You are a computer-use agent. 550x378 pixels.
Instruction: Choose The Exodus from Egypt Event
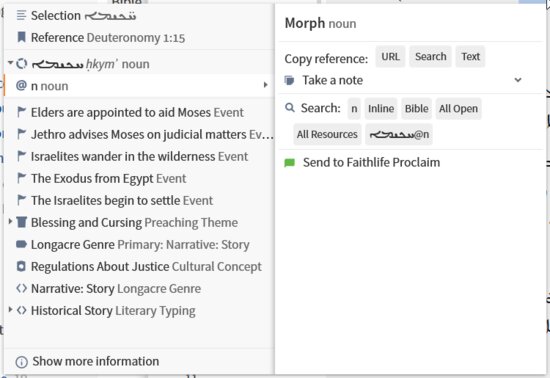point(139,178)
